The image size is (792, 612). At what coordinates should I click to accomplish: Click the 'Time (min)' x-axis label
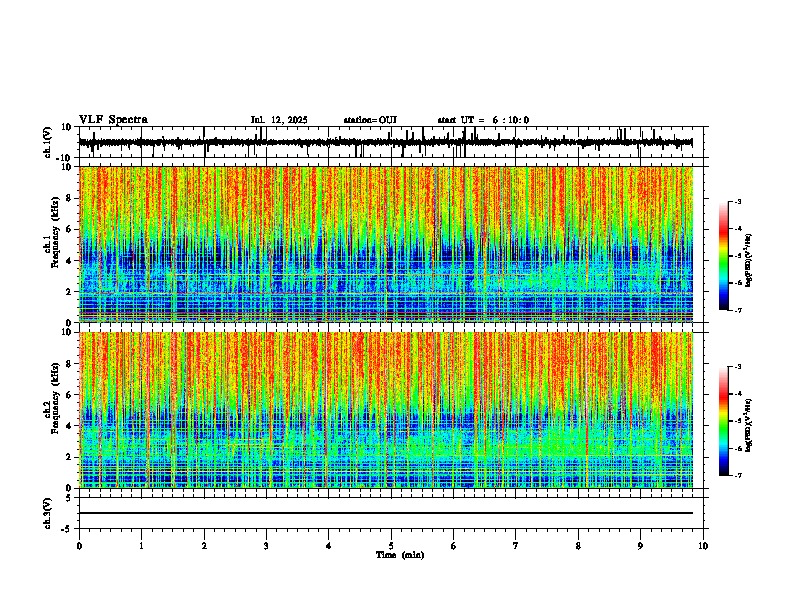400,555
